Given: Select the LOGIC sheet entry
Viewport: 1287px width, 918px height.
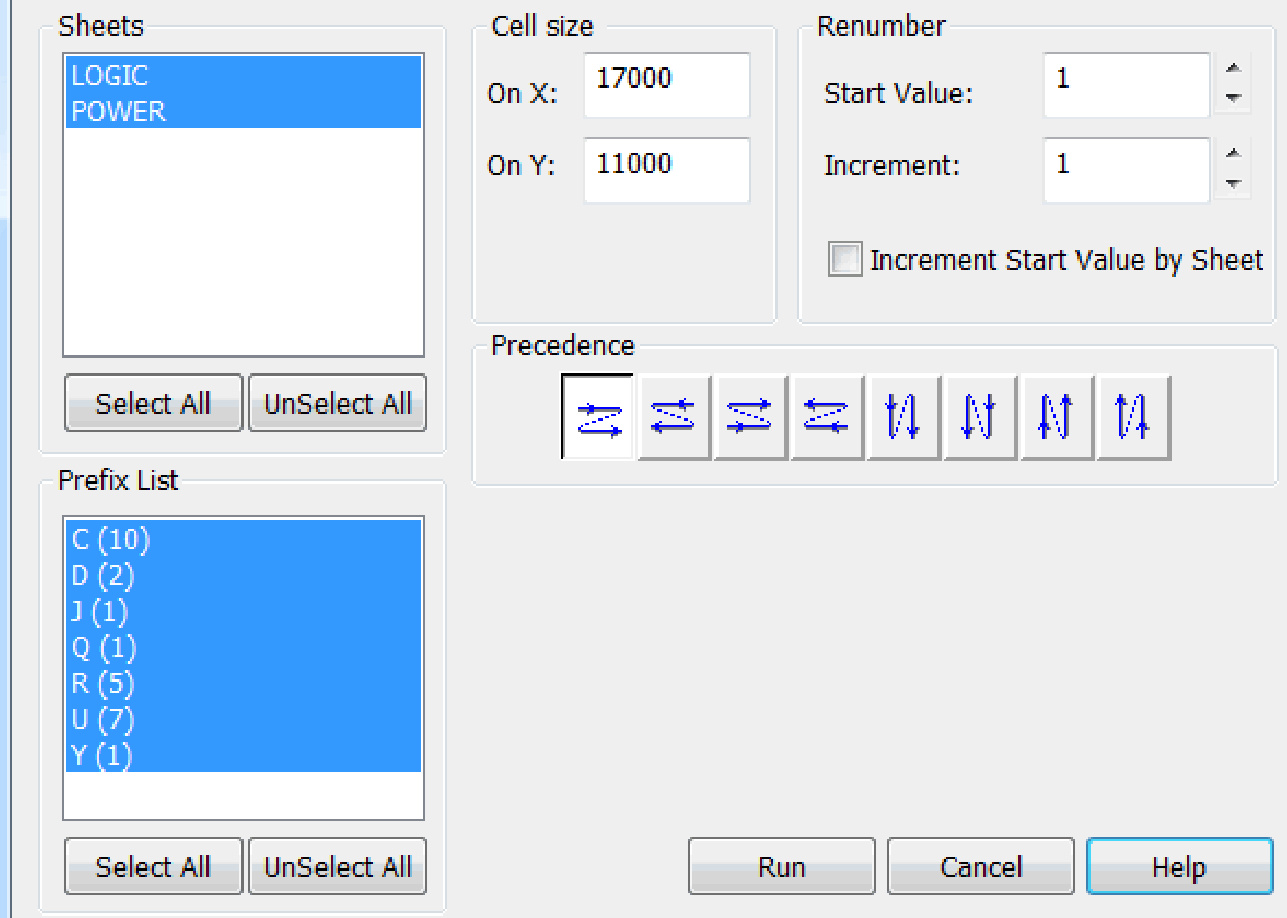Looking at the screenshot, I should click(110, 75).
